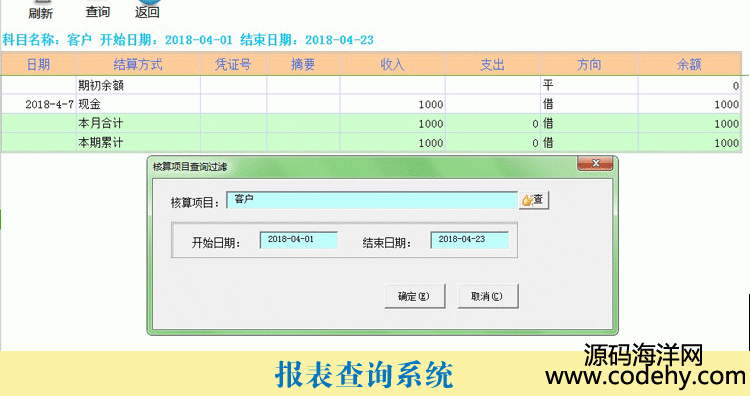The height and width of the screenshot is (396, 750).
Task: Click the 日期 column header
Action: tap(38, 64)
